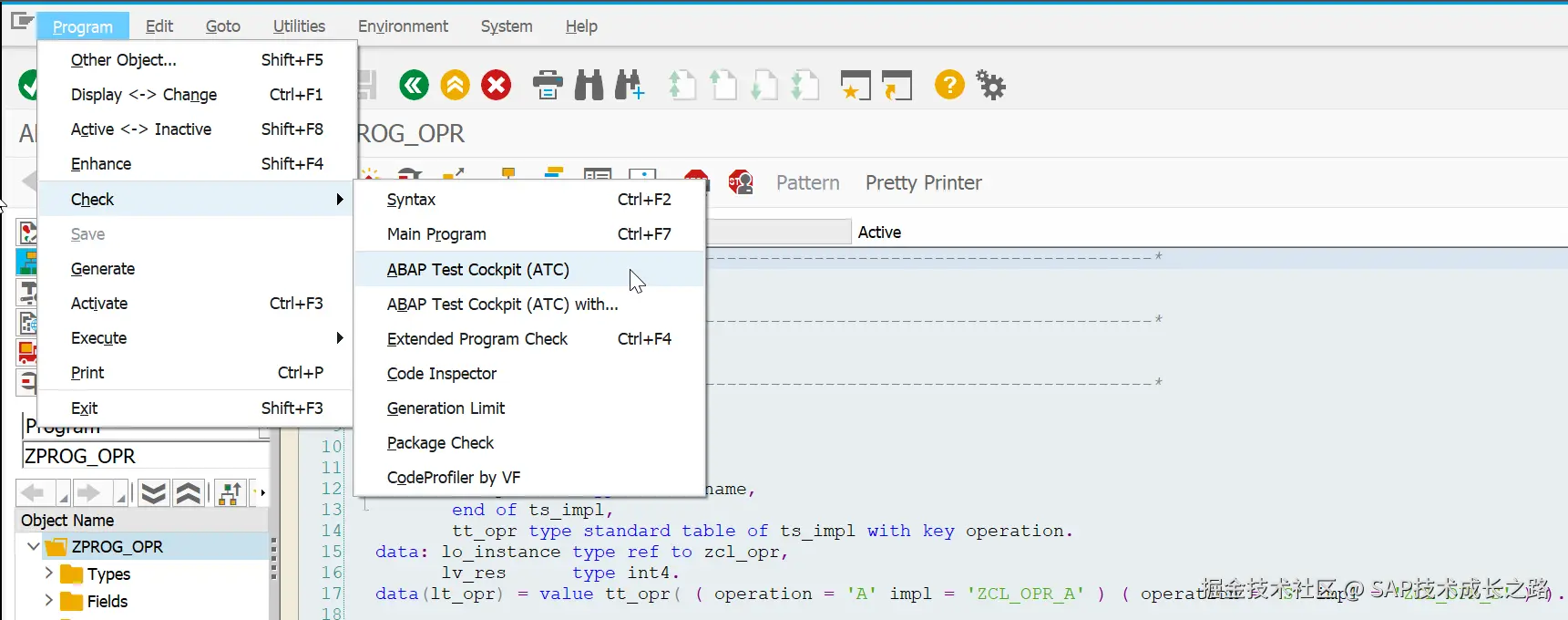This screenshot has width=1568, height=620.
Task: Choose ABAP Test Cockpit (ATC) entry
Action: 529,270
